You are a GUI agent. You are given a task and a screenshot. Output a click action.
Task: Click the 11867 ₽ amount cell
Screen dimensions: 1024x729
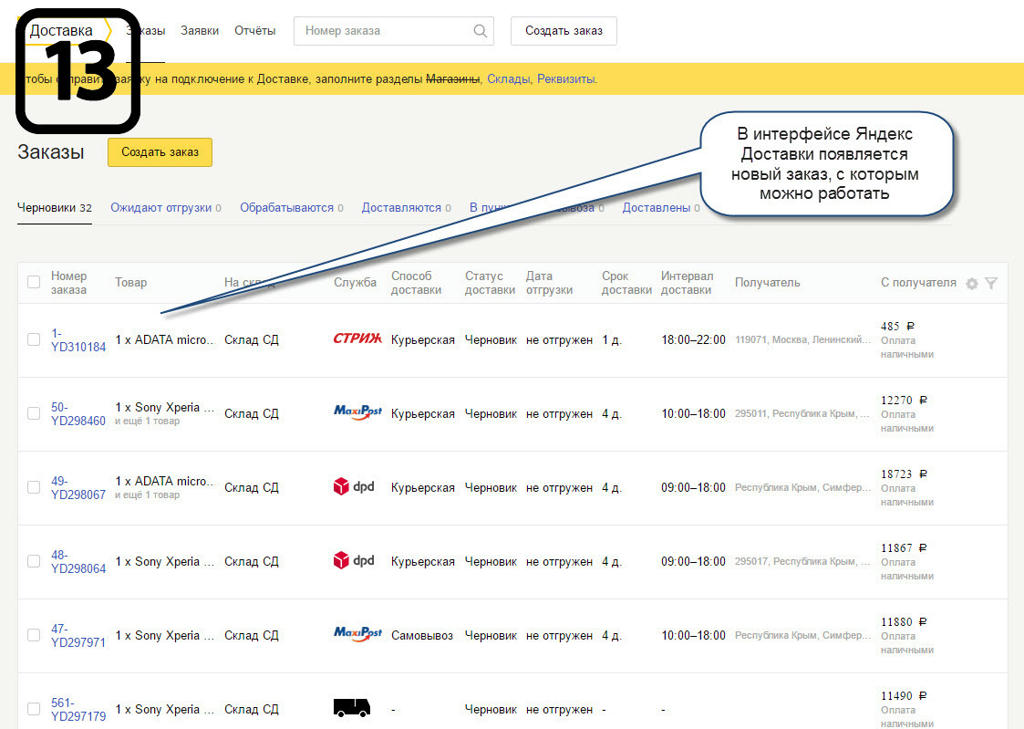pos(904,547)
